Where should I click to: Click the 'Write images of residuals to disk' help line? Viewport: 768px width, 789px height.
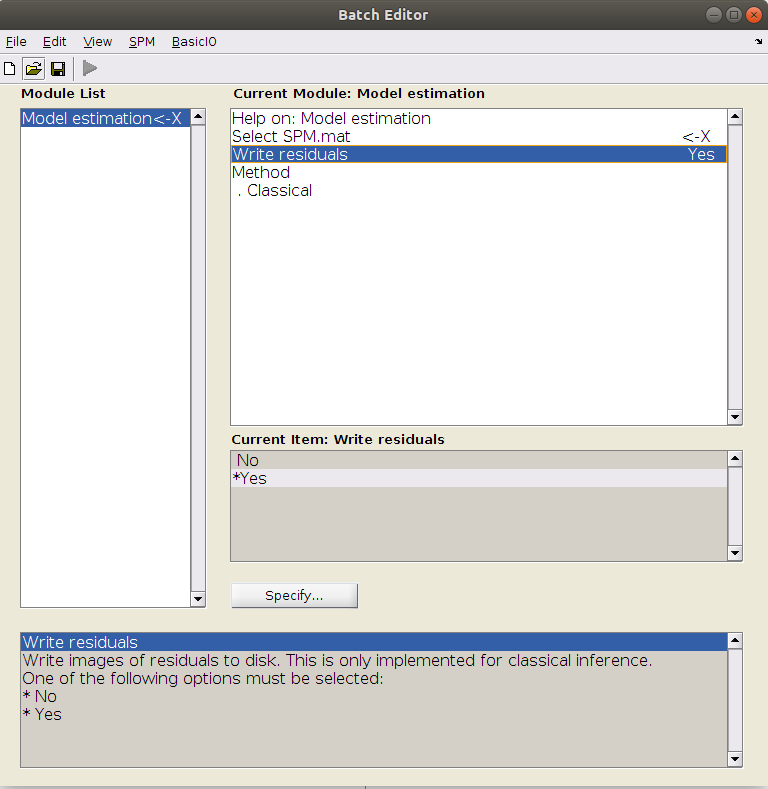(x=374, y=660)
